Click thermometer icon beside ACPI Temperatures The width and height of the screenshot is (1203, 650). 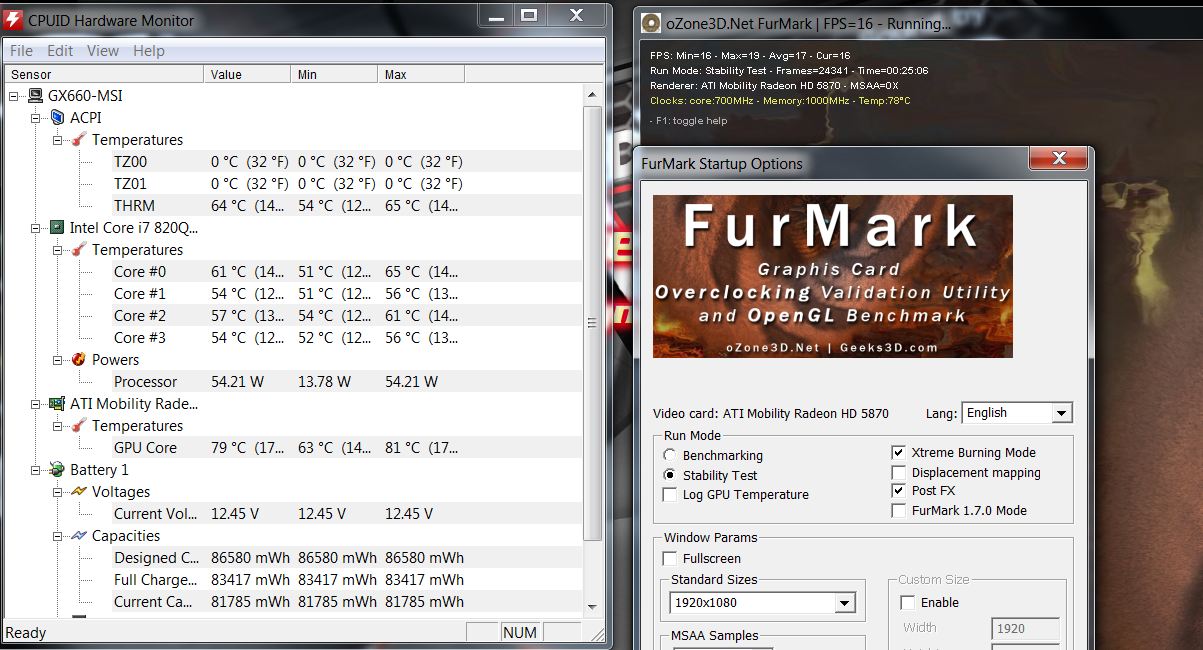pos(79,140)
